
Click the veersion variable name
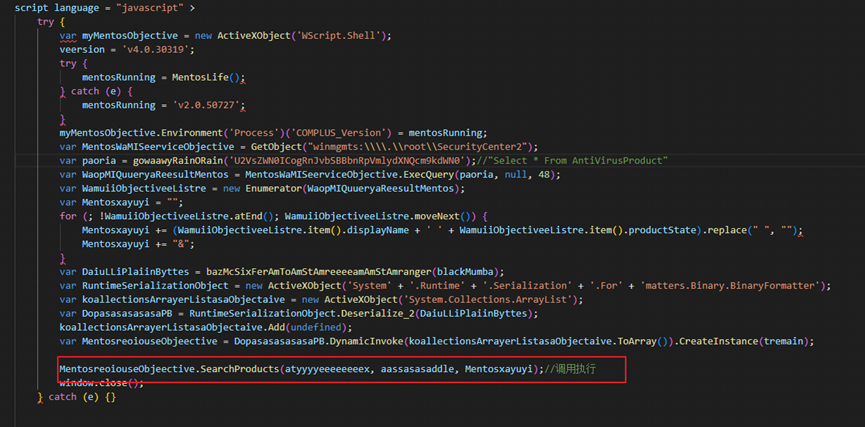pos(82,50)
